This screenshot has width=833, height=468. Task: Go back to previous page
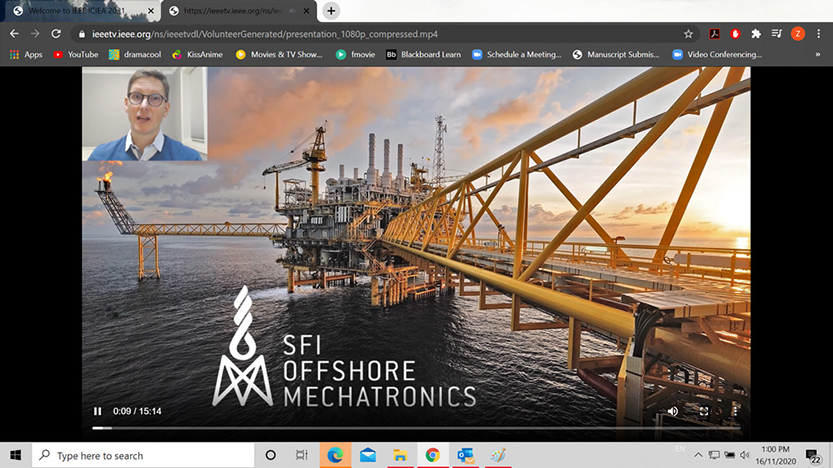pos(14,34)
